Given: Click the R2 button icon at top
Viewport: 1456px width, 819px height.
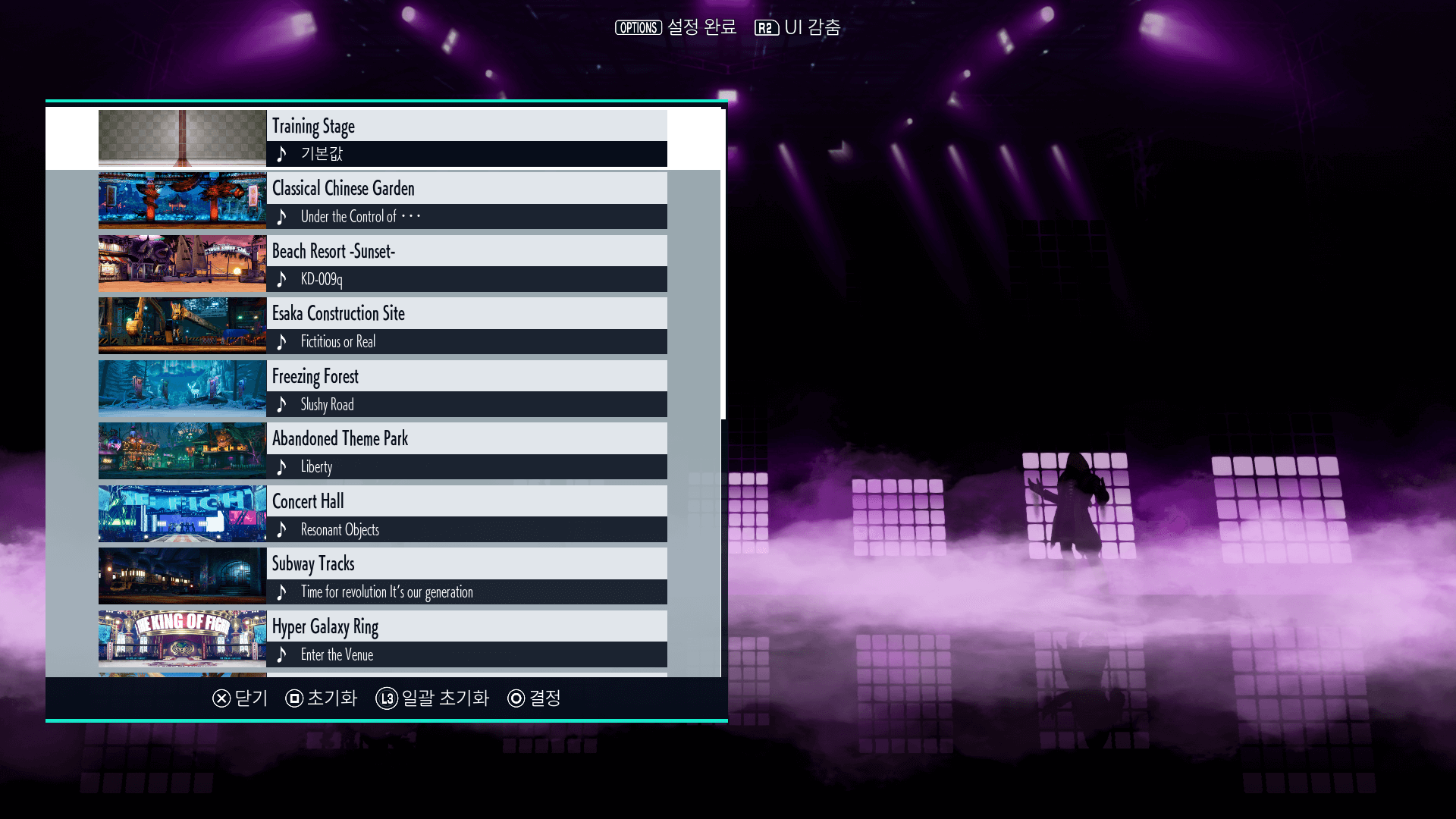Looking at the screenshot, I should click(767, 28).
